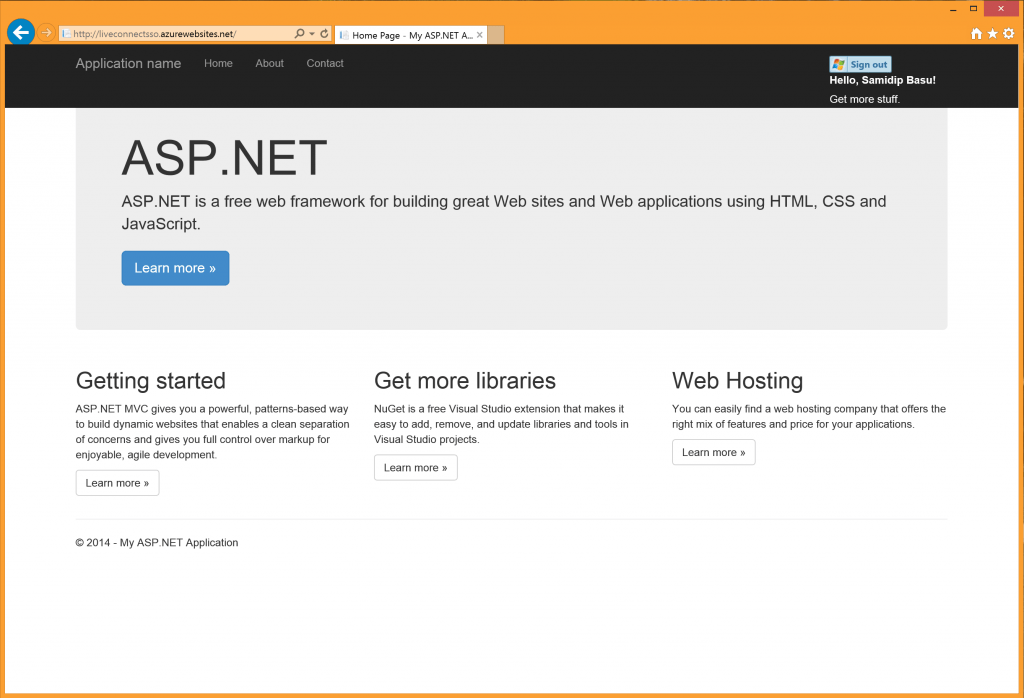Click Learn more under Get more libraries
The height and width of the screenshot is (698, 1024).
point(415,468)
